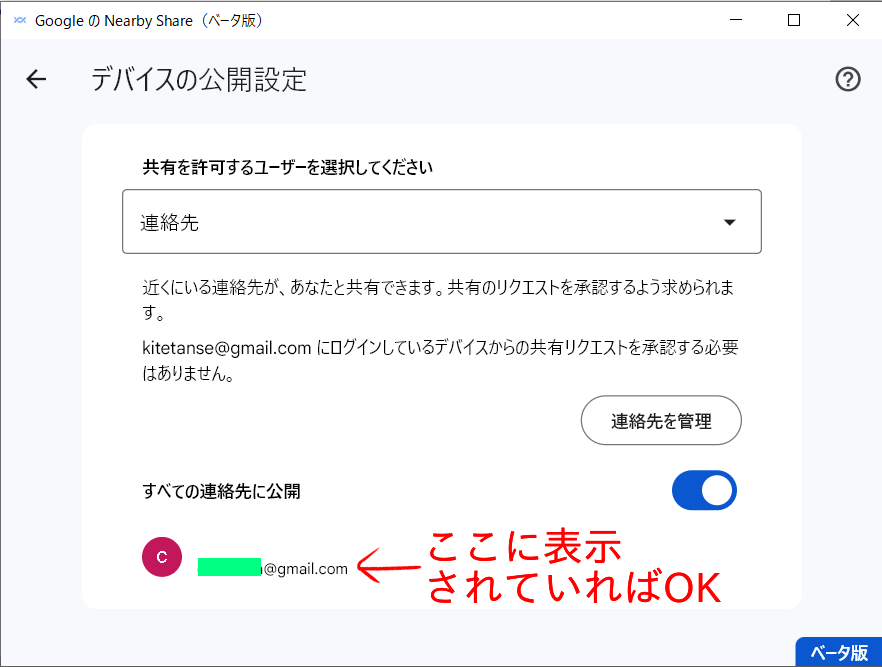
Task: Click the ベータ版 badge at bottom right
Action: (839, 652)
